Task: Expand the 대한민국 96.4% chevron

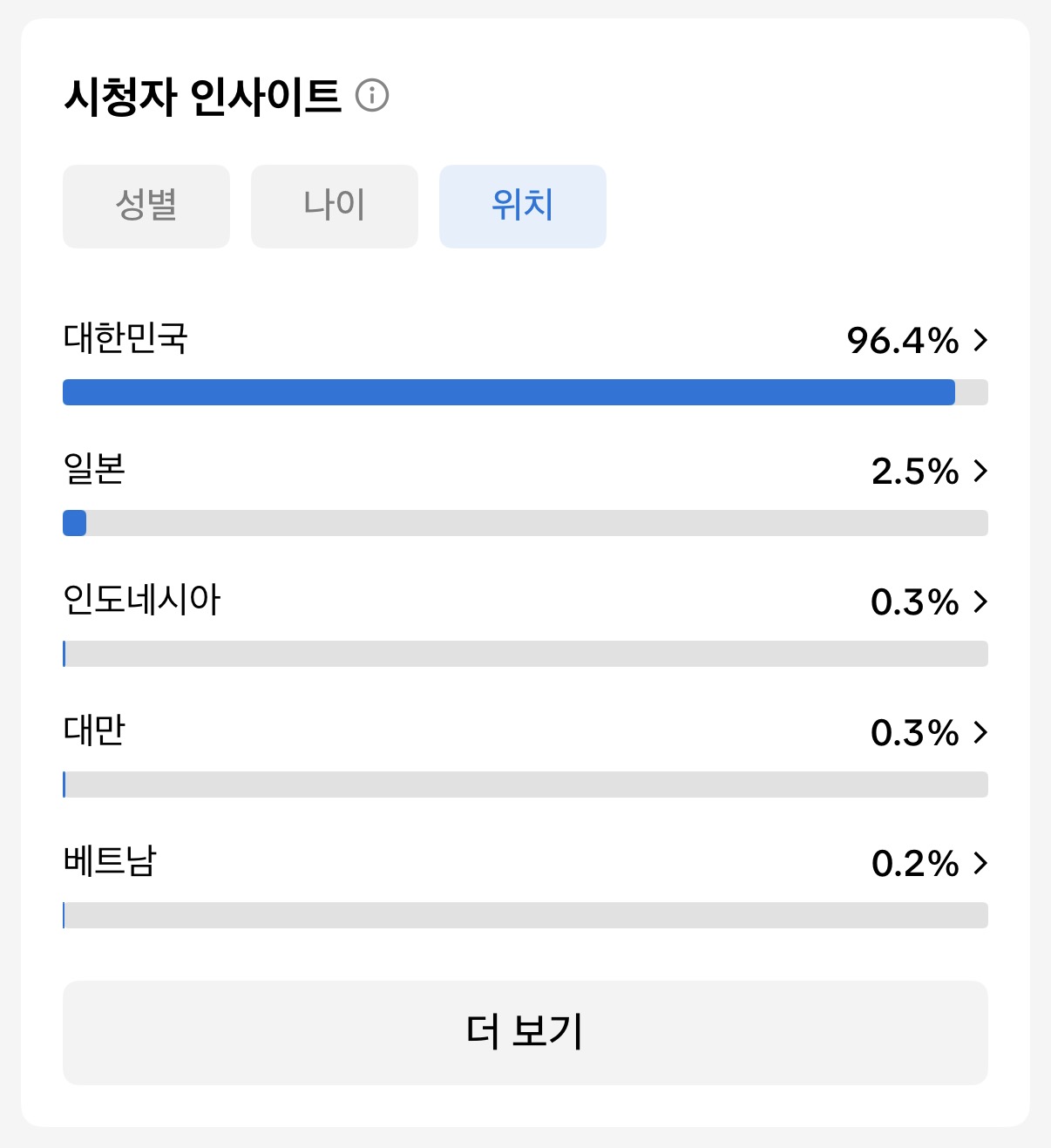Action: click(x=980, y=340)
